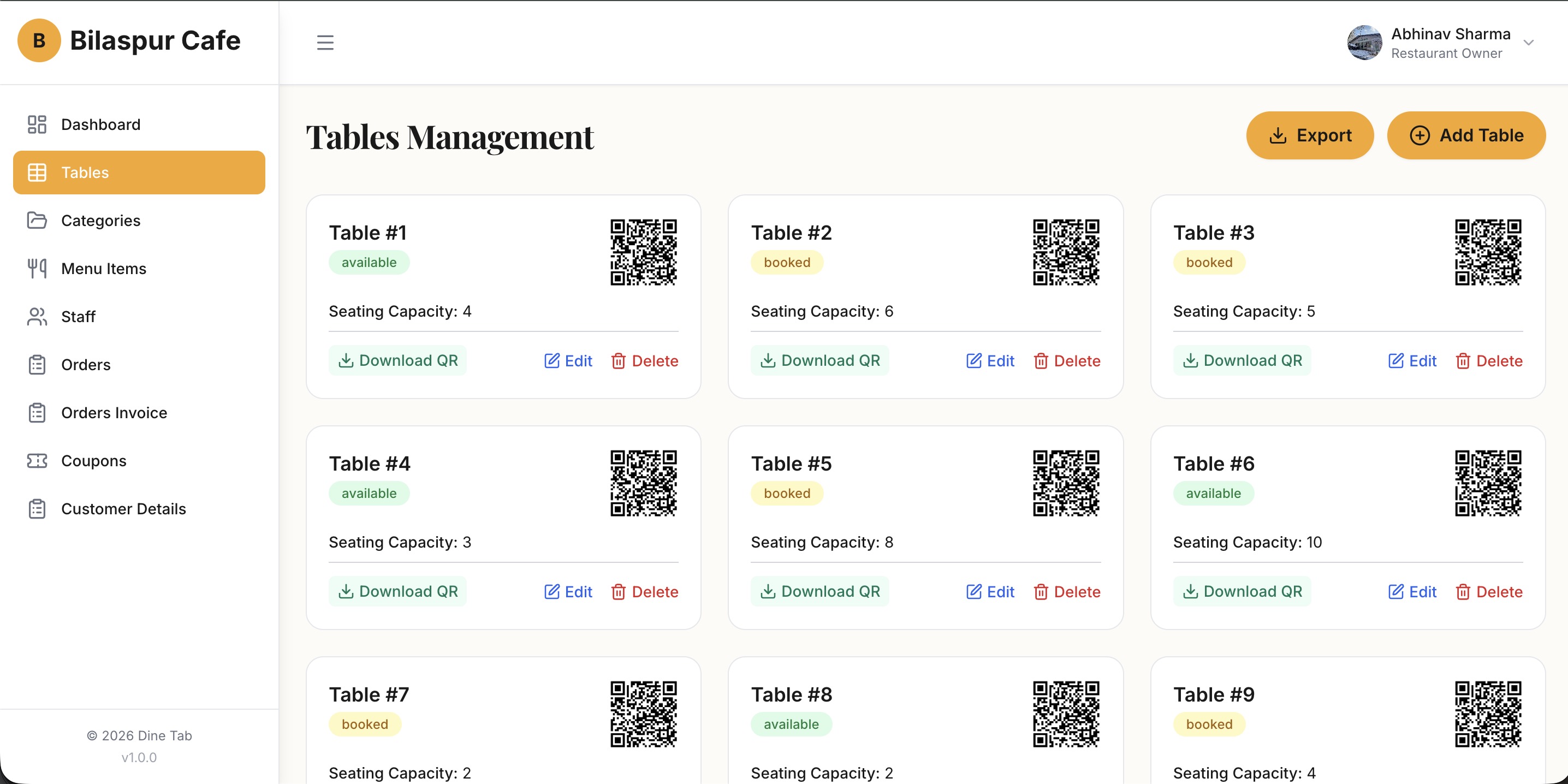
Task: View the Table #2 QR code
Action: (x=1066, y=252)
